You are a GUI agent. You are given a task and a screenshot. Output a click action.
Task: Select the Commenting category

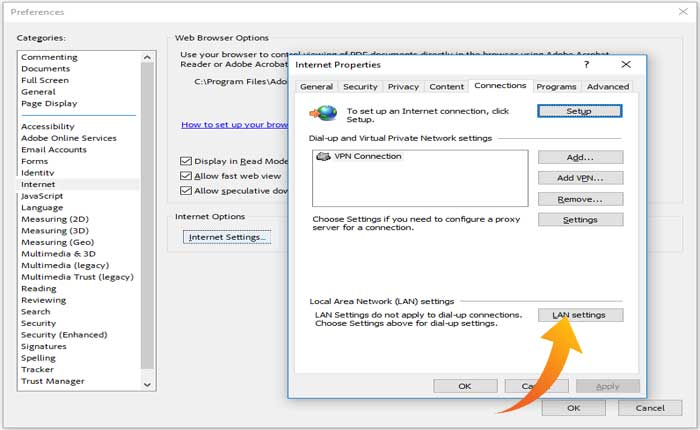[49, 57]
